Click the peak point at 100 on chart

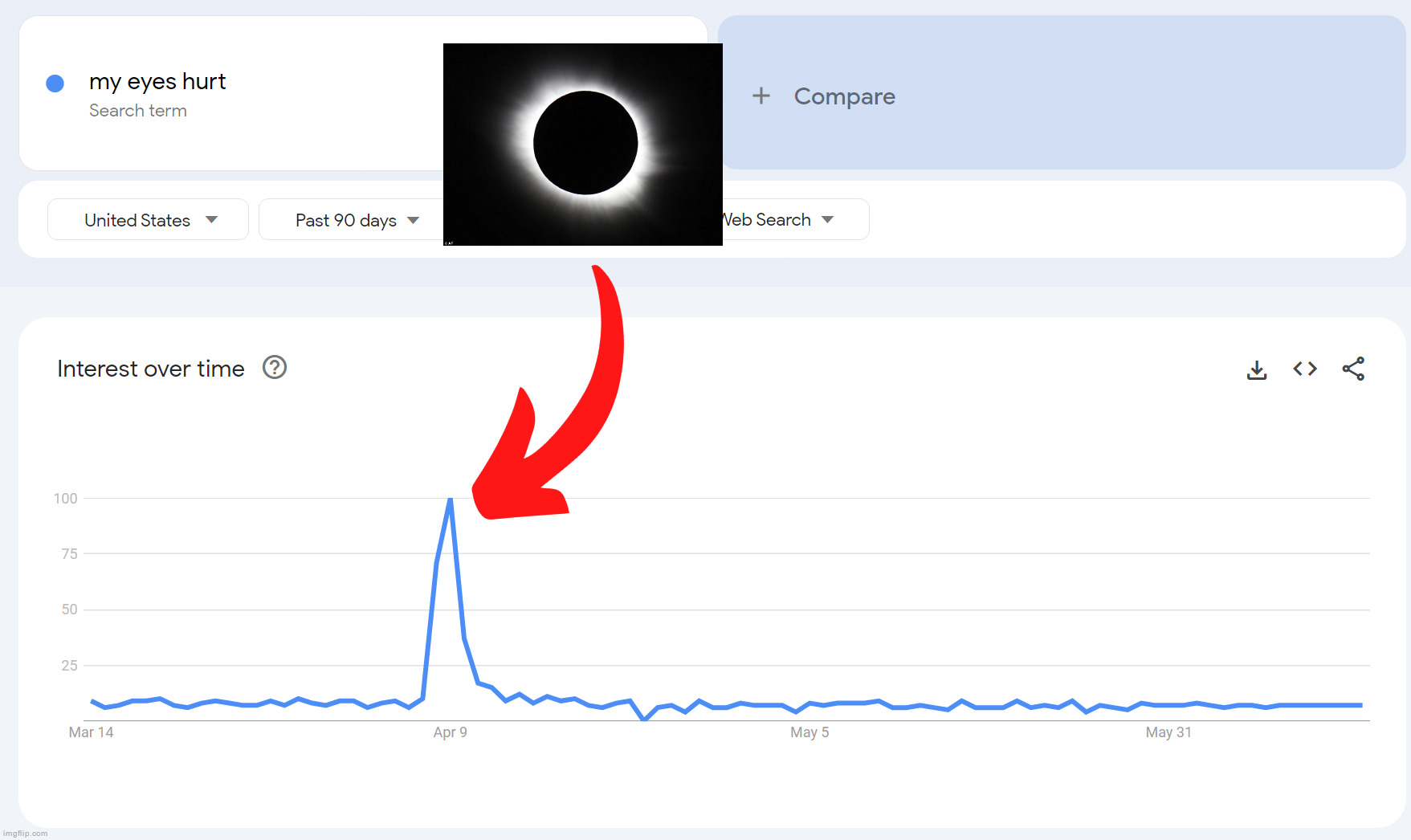click(x=451, y=499)
